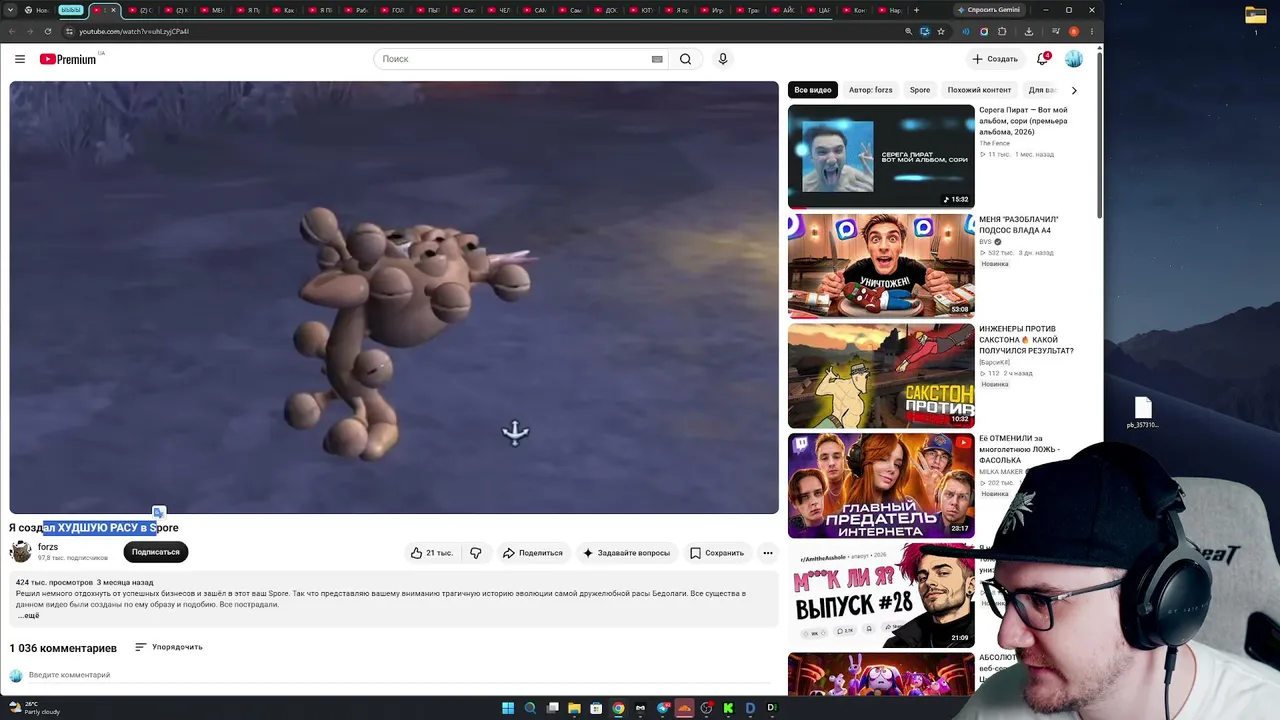Open Chrome extensions puzzle icon
The height and width of the screenshot is (720, 1280).
coord(1003,31)
